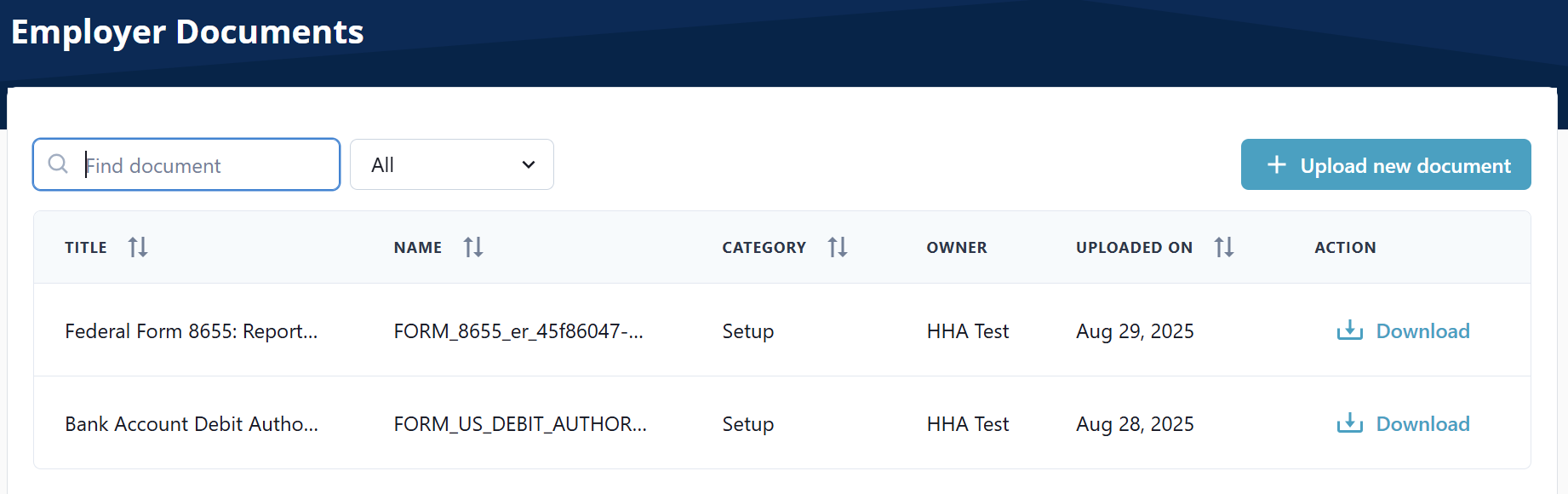1568x494 pixels.
Task: Click the magnifier icon in the search box
Action: (58, 164)
